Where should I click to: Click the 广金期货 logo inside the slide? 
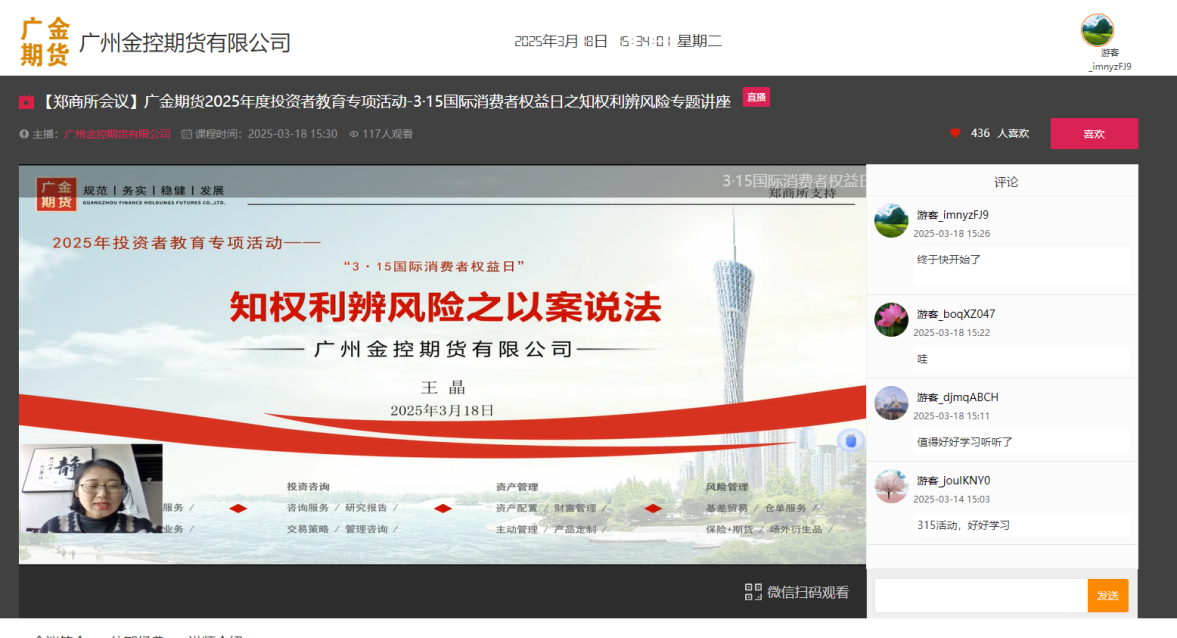click(x=56, y=194)
